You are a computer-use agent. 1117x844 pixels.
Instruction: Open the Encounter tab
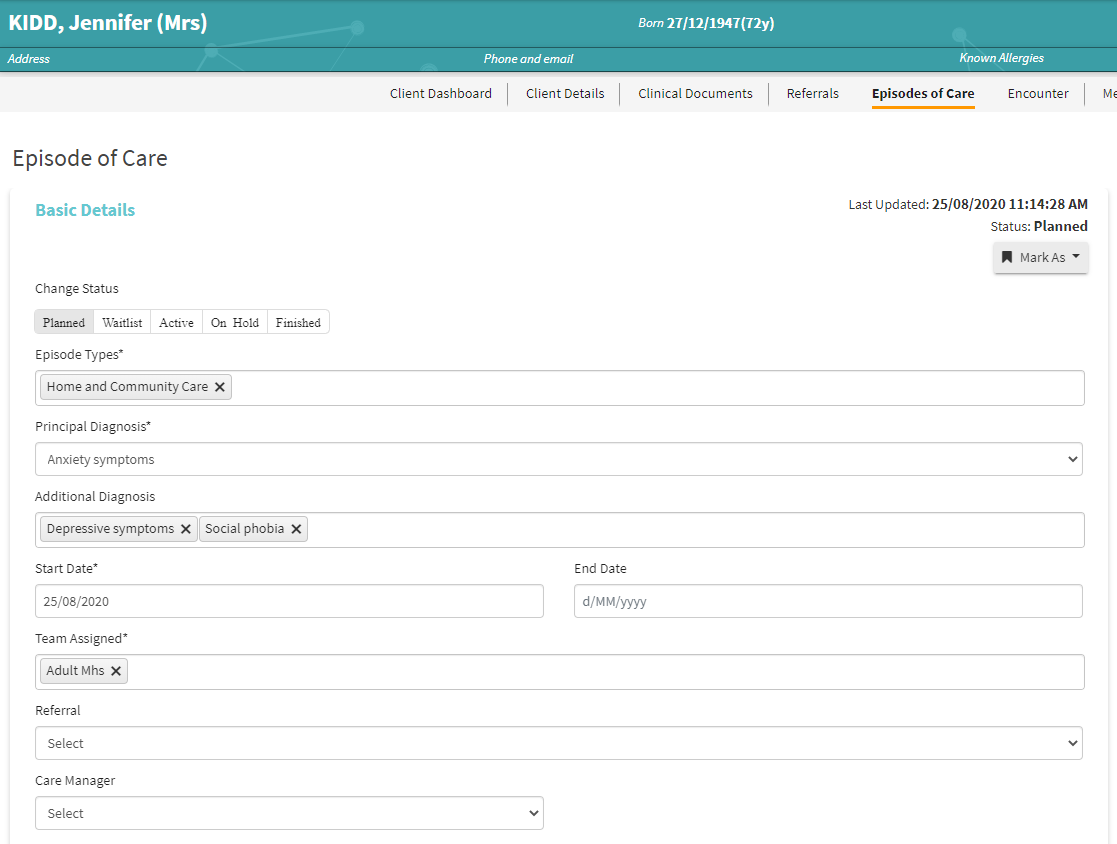pyautogui.click(x=1037, y=94)
